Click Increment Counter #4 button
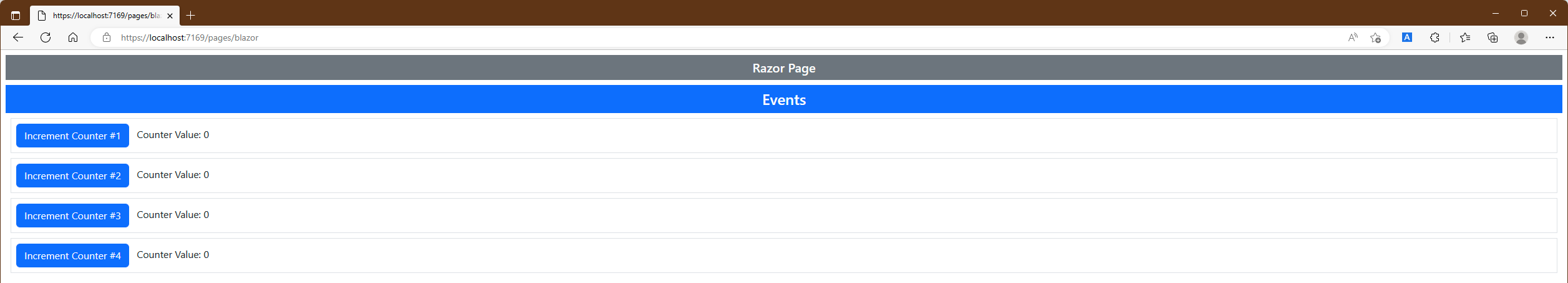 [x=72, y=256]
